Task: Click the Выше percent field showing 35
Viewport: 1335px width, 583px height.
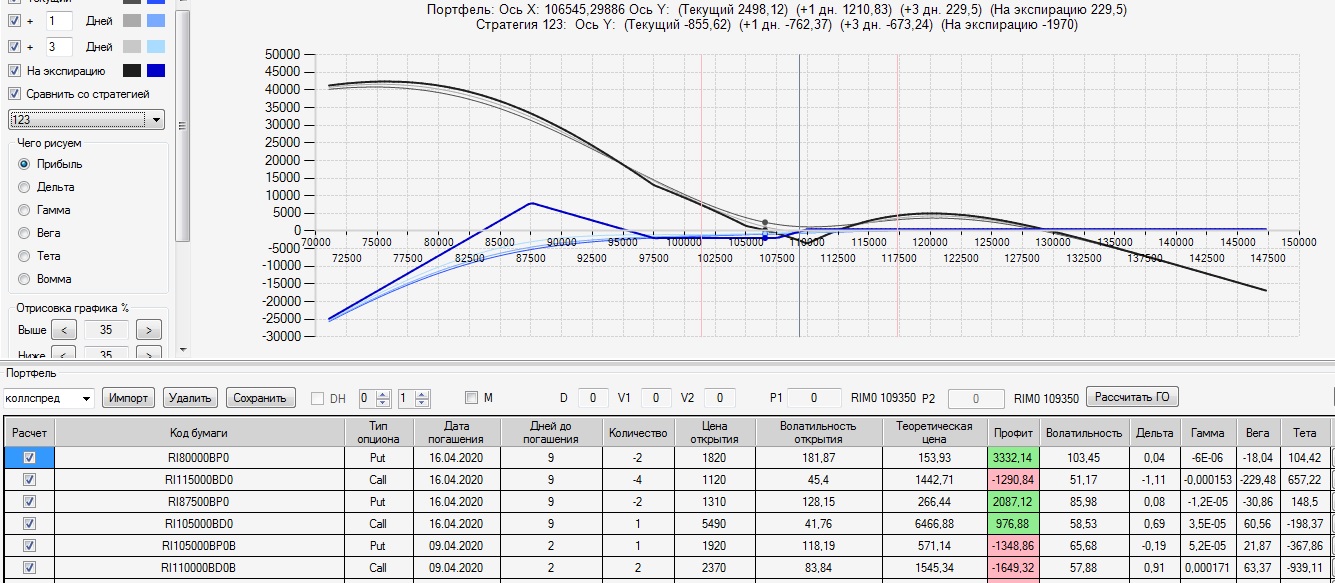Action: click(x=105, y=330)
